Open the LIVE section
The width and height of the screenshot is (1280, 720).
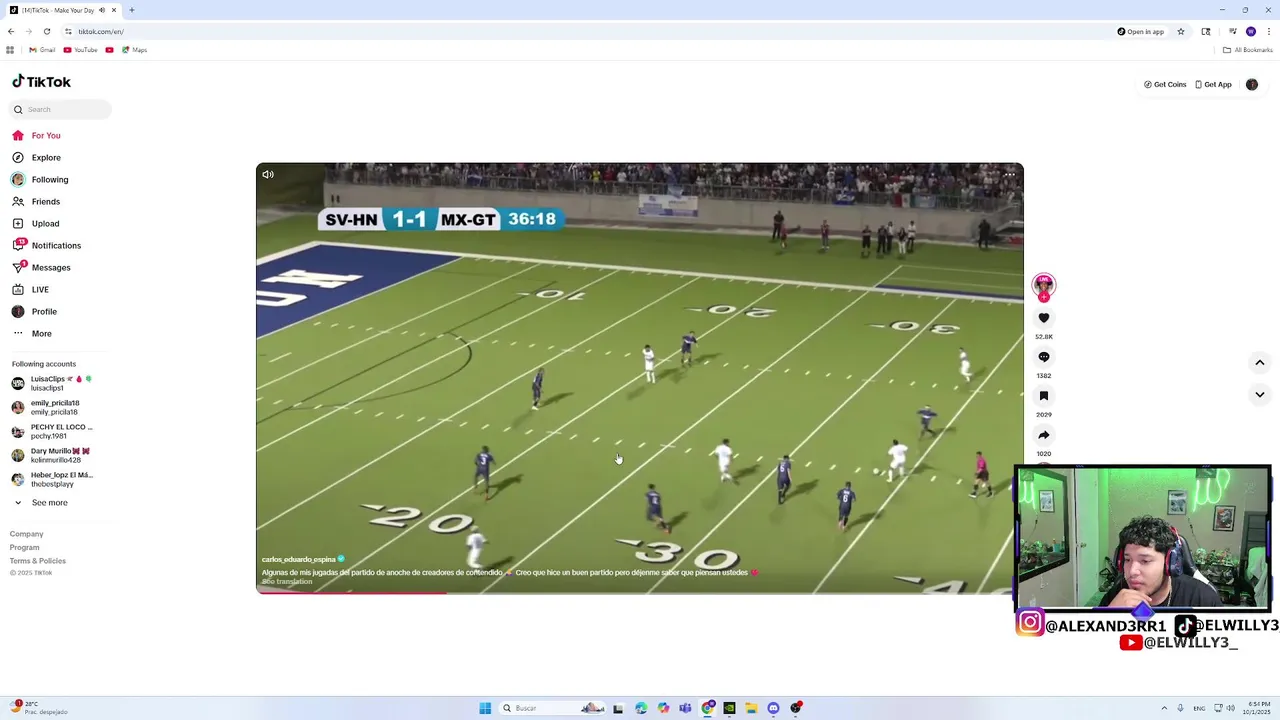pyautogui.click(x=31, y=289)
